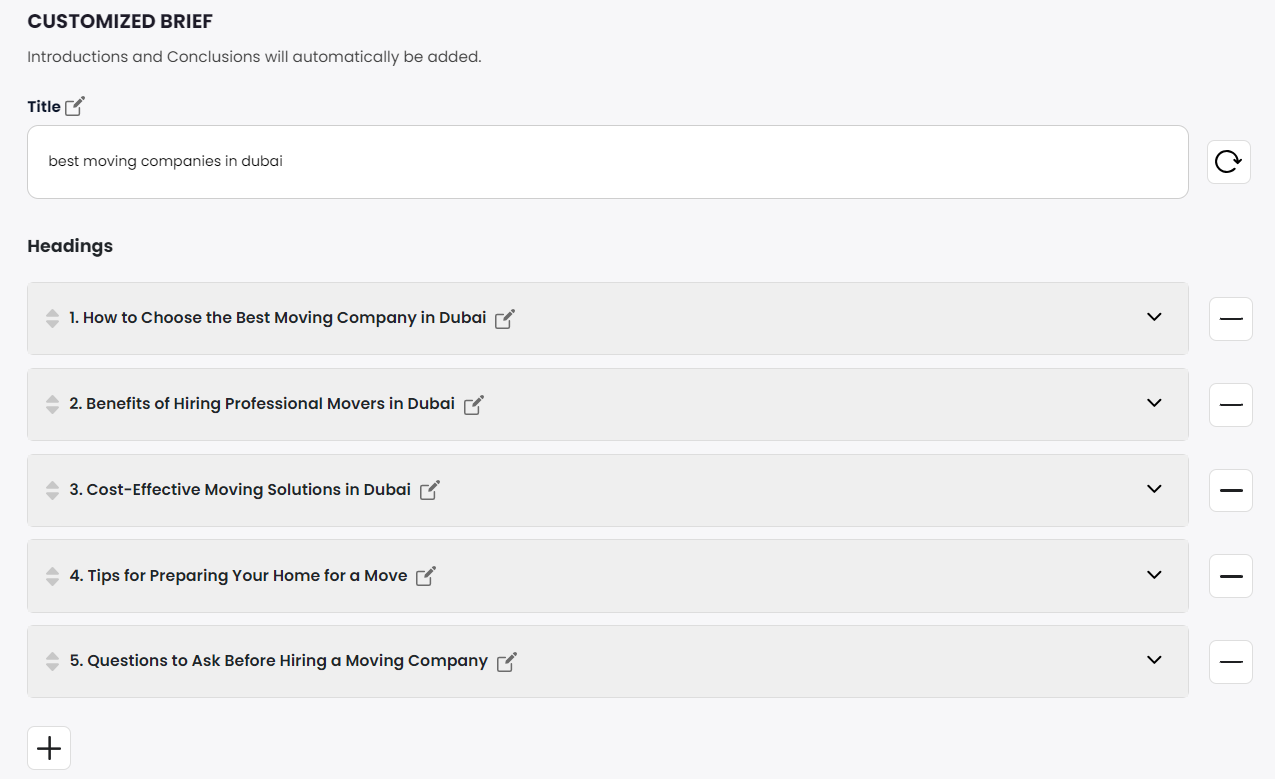Remove heading 5 with the minus button
The height and width of the screenshot is (779, 1275).
[x=1230, y=662]
